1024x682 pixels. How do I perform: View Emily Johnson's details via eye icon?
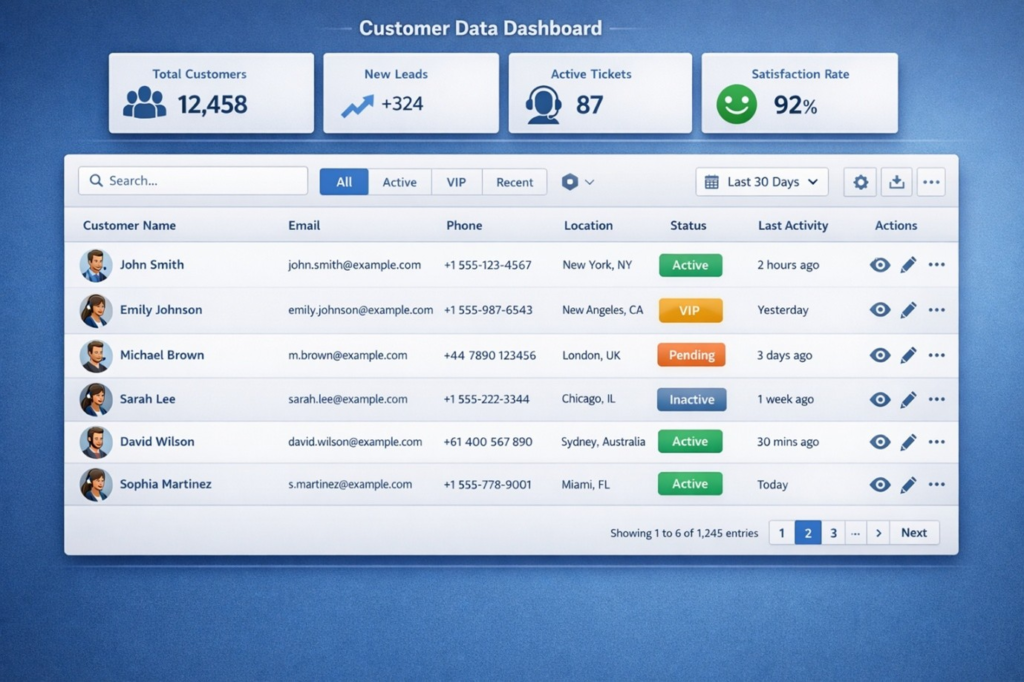point(880,310)
